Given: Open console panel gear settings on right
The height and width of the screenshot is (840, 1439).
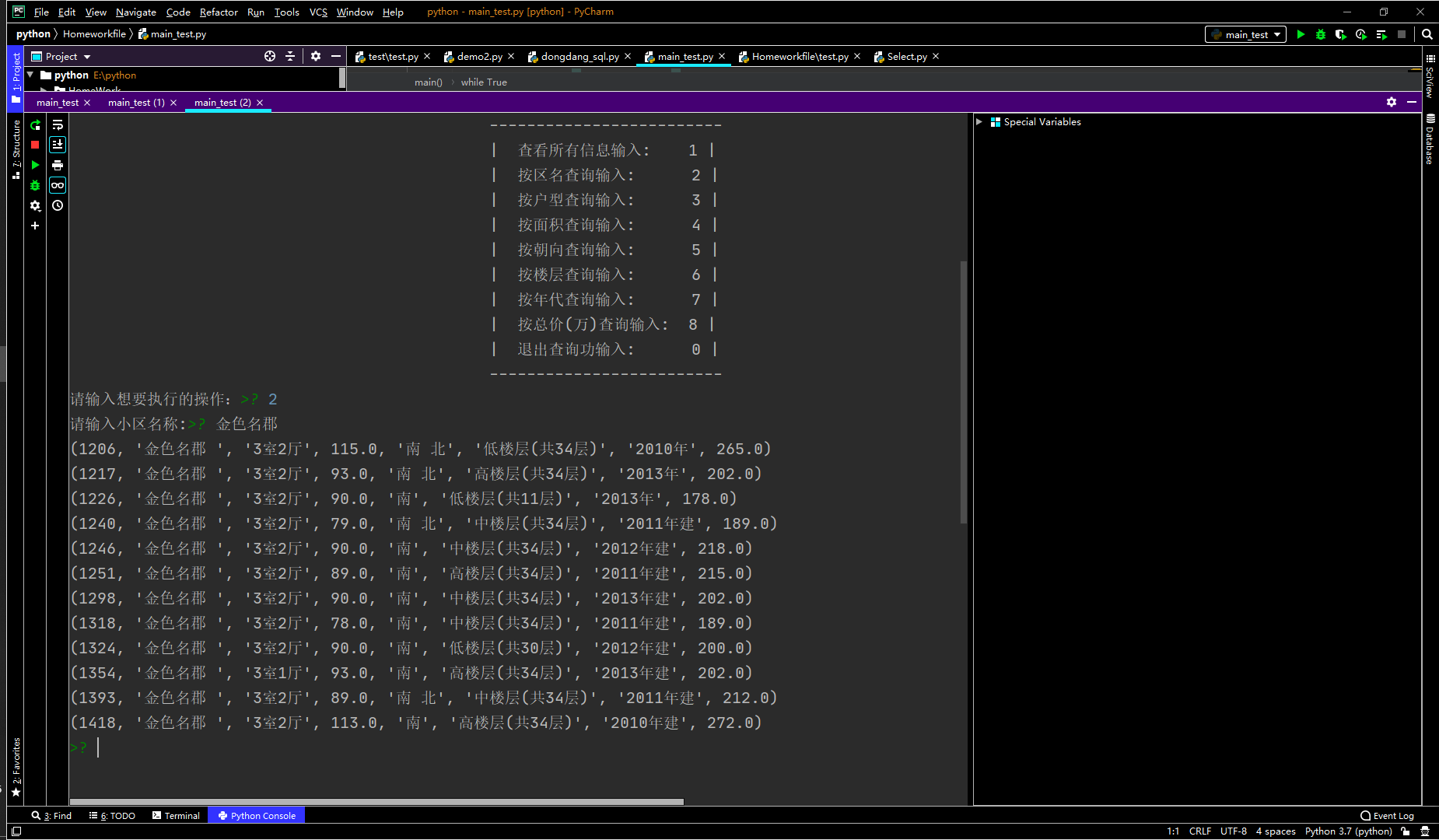Looking at the screenshot, I should click(x=1392, y=102).
